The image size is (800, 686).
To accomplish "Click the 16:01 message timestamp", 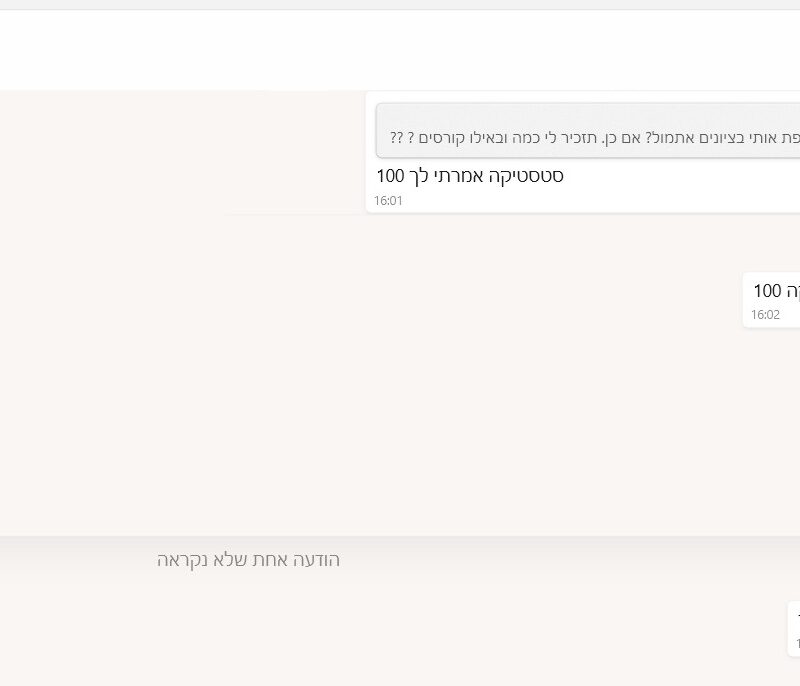I will (x=388, y=201).
